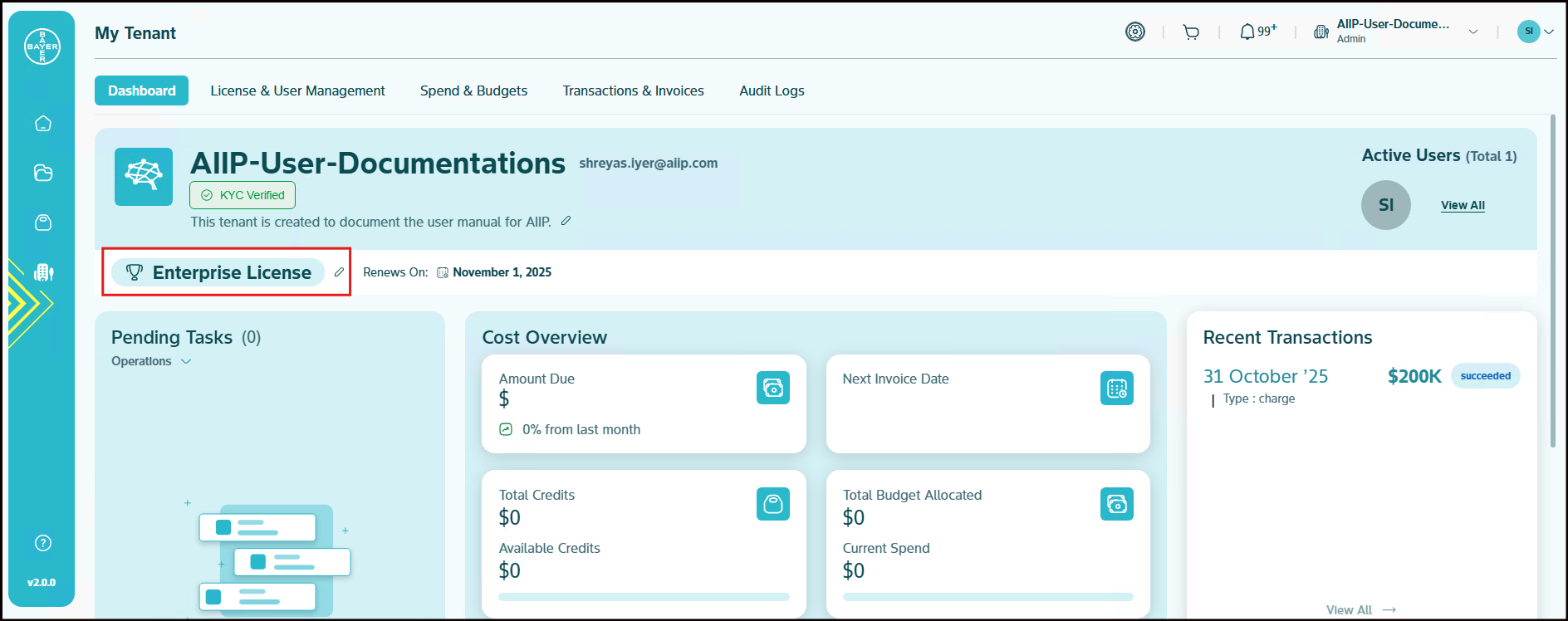Screen dimensions: 1568x621
Task: Click pencil icon beside Enterprise License
Action: (339, 272)
